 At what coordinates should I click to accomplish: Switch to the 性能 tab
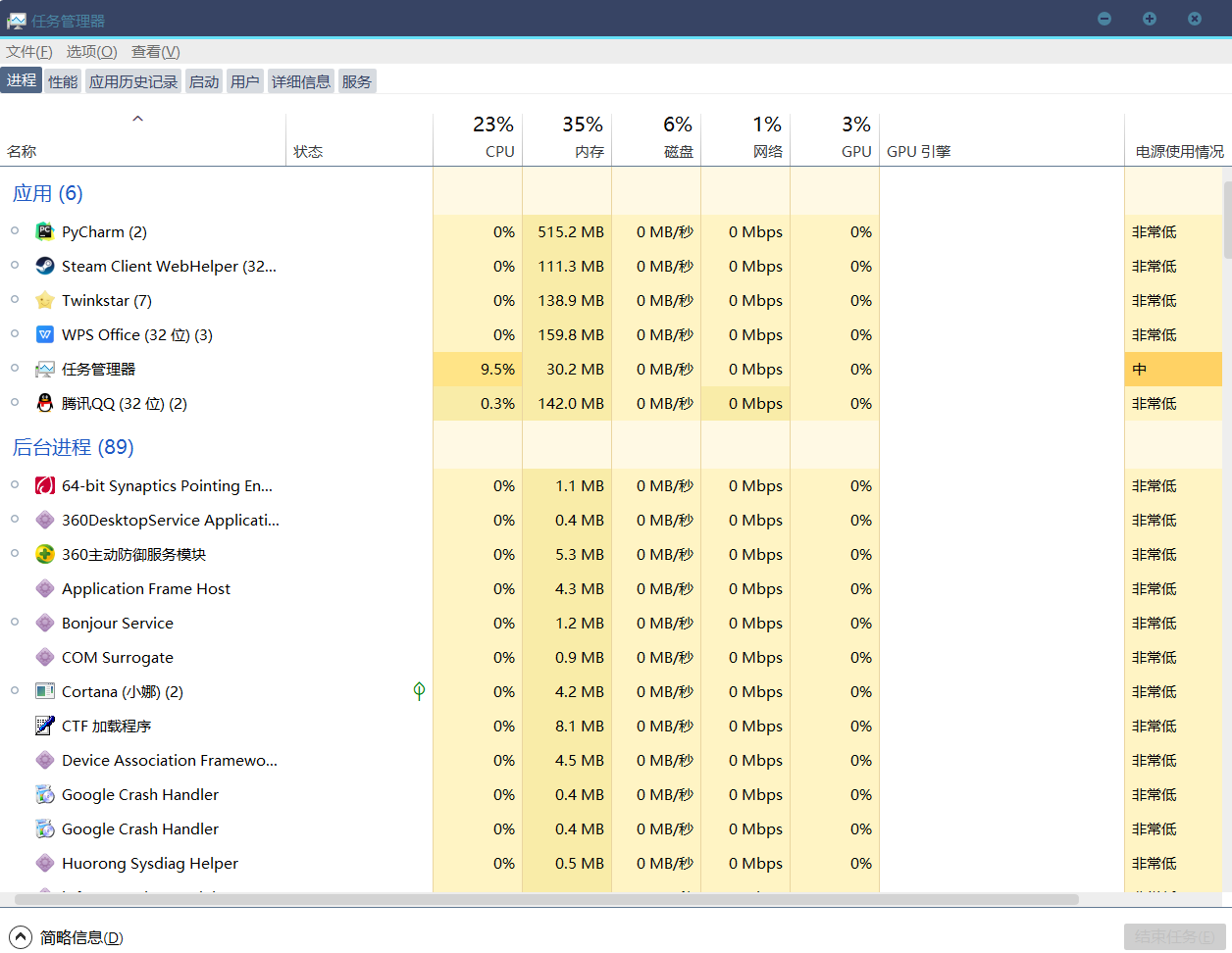click(63, 81)
